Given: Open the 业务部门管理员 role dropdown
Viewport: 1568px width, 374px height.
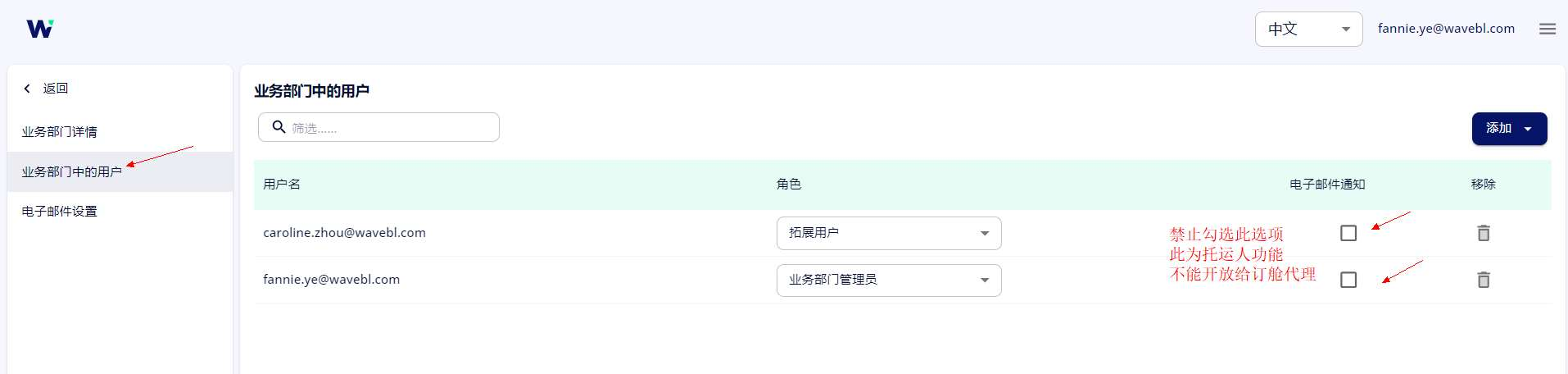Looking at the screenshot, I should (889, 280).
